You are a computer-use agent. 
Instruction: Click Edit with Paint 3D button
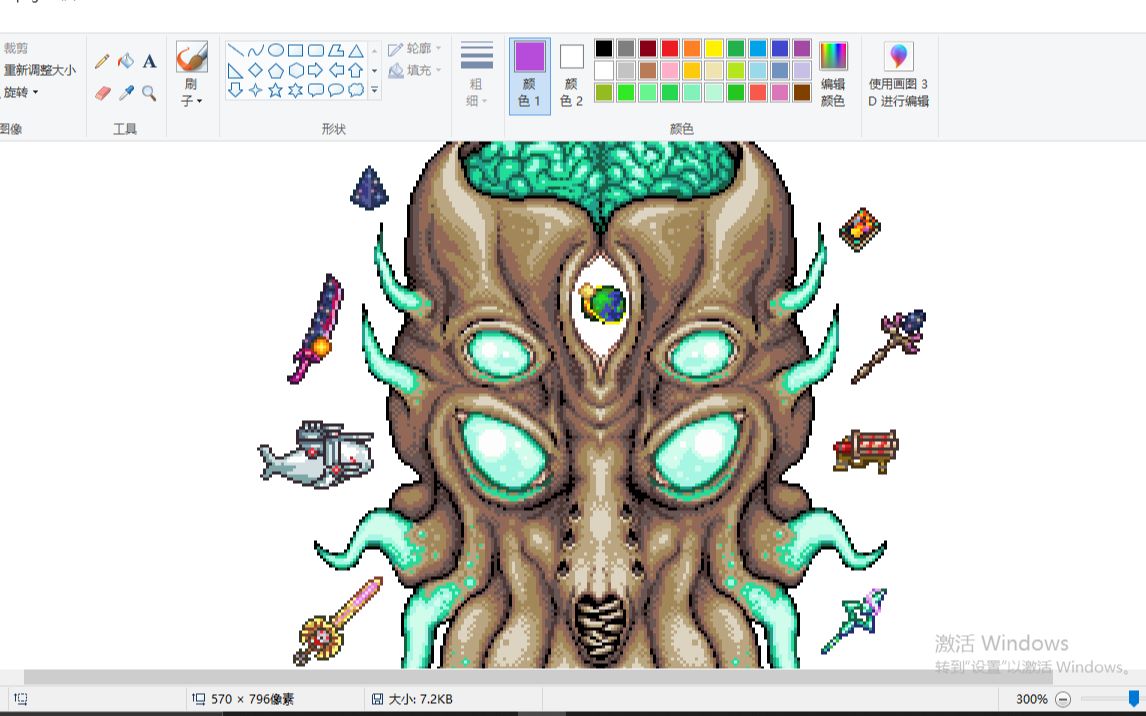tap(899, 75)
